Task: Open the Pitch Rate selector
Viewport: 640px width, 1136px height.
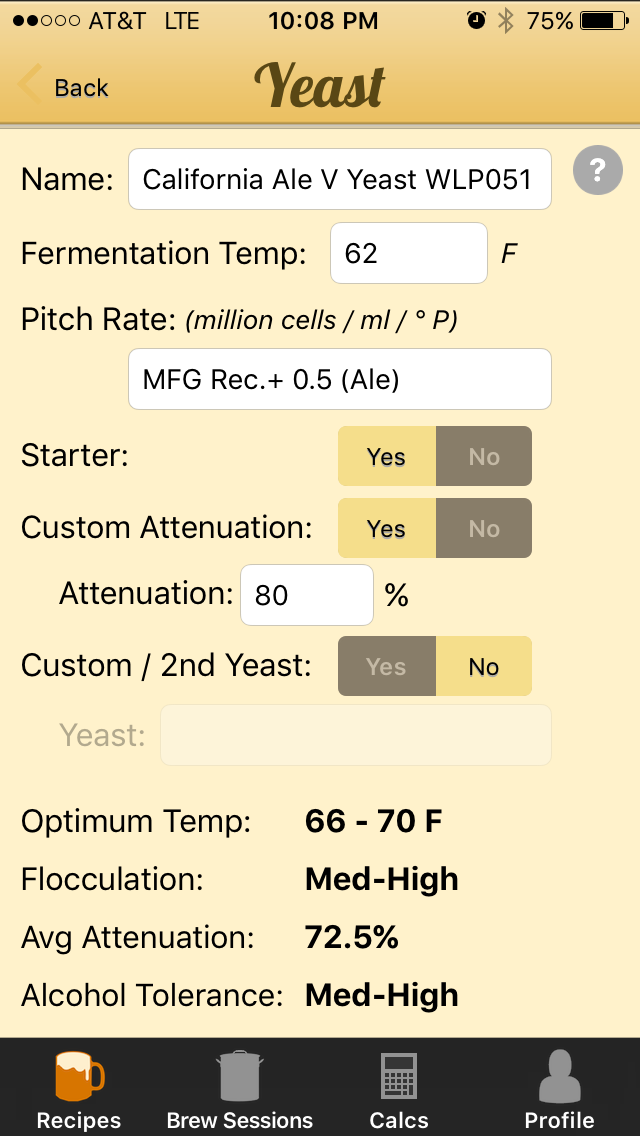Action: pos(340,379)
